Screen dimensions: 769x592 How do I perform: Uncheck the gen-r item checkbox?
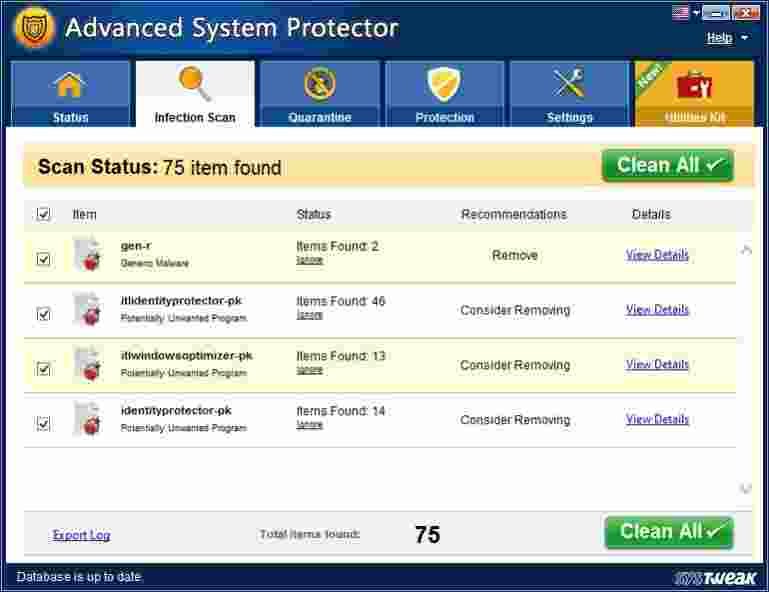click(43, 258)
